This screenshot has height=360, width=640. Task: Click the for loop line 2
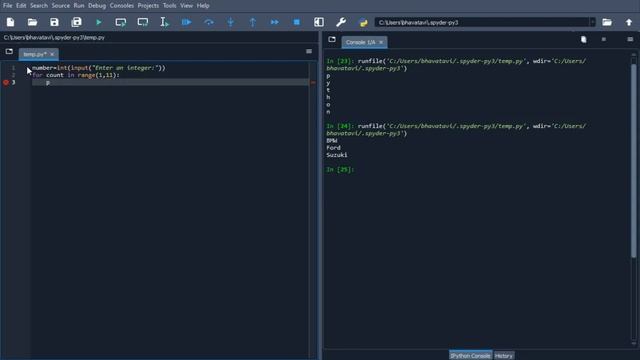[76, 75]
